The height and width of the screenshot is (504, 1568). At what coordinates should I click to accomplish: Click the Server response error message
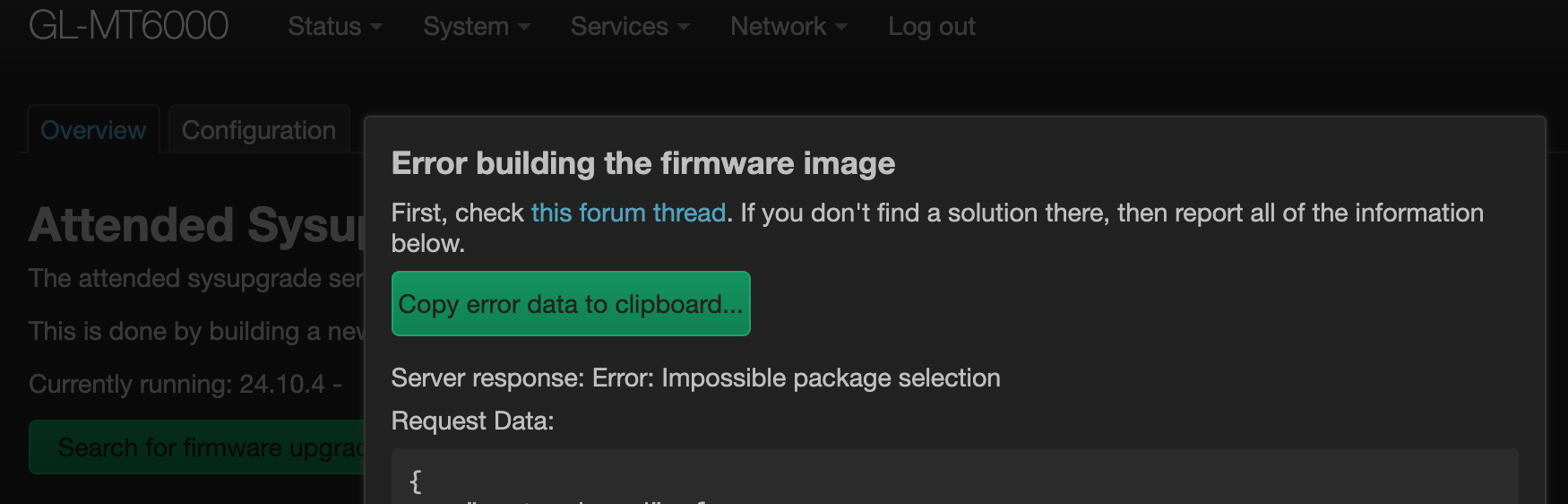click(695, 378)
